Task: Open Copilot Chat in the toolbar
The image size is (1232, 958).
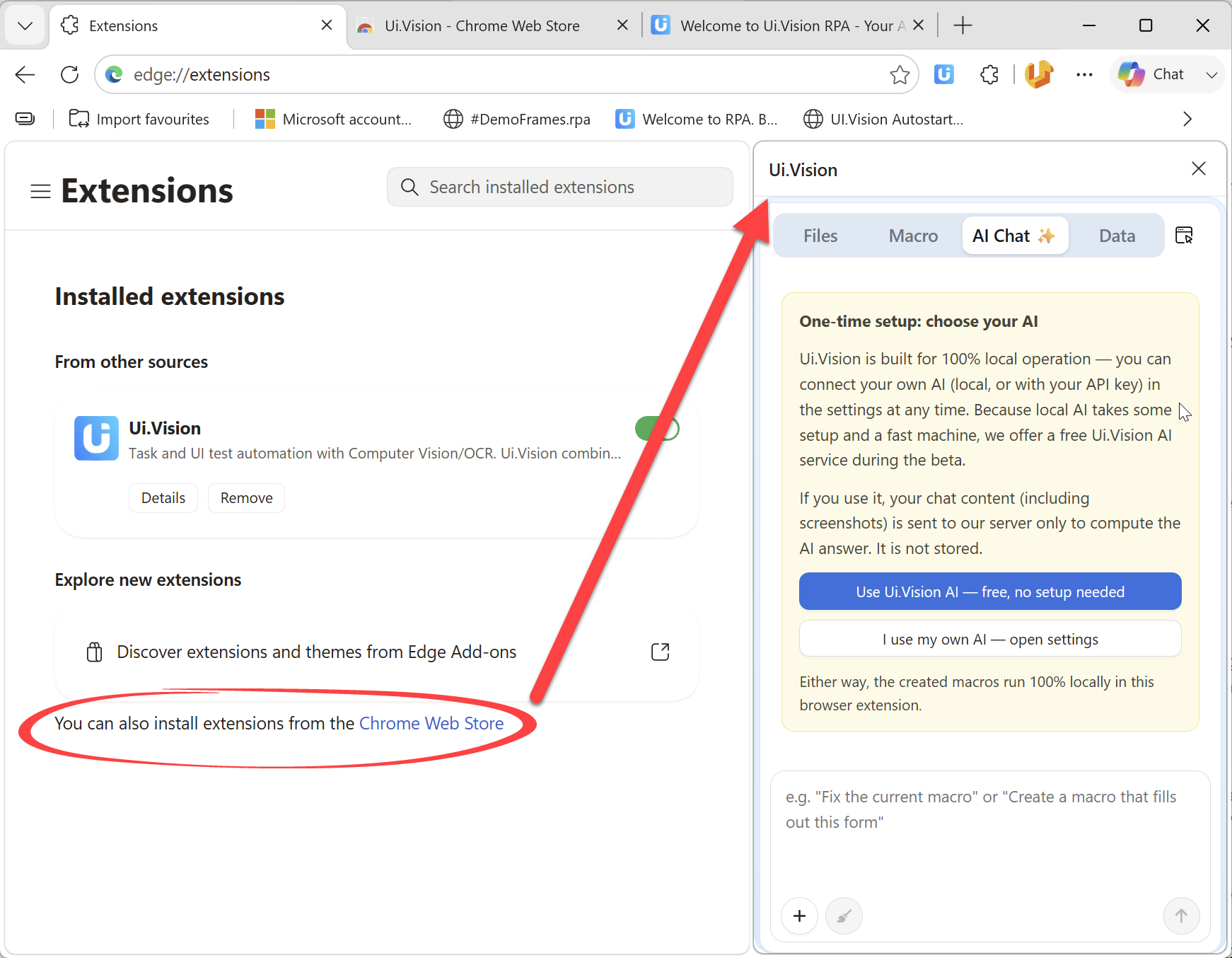Action: click(x=1151, y=74)
